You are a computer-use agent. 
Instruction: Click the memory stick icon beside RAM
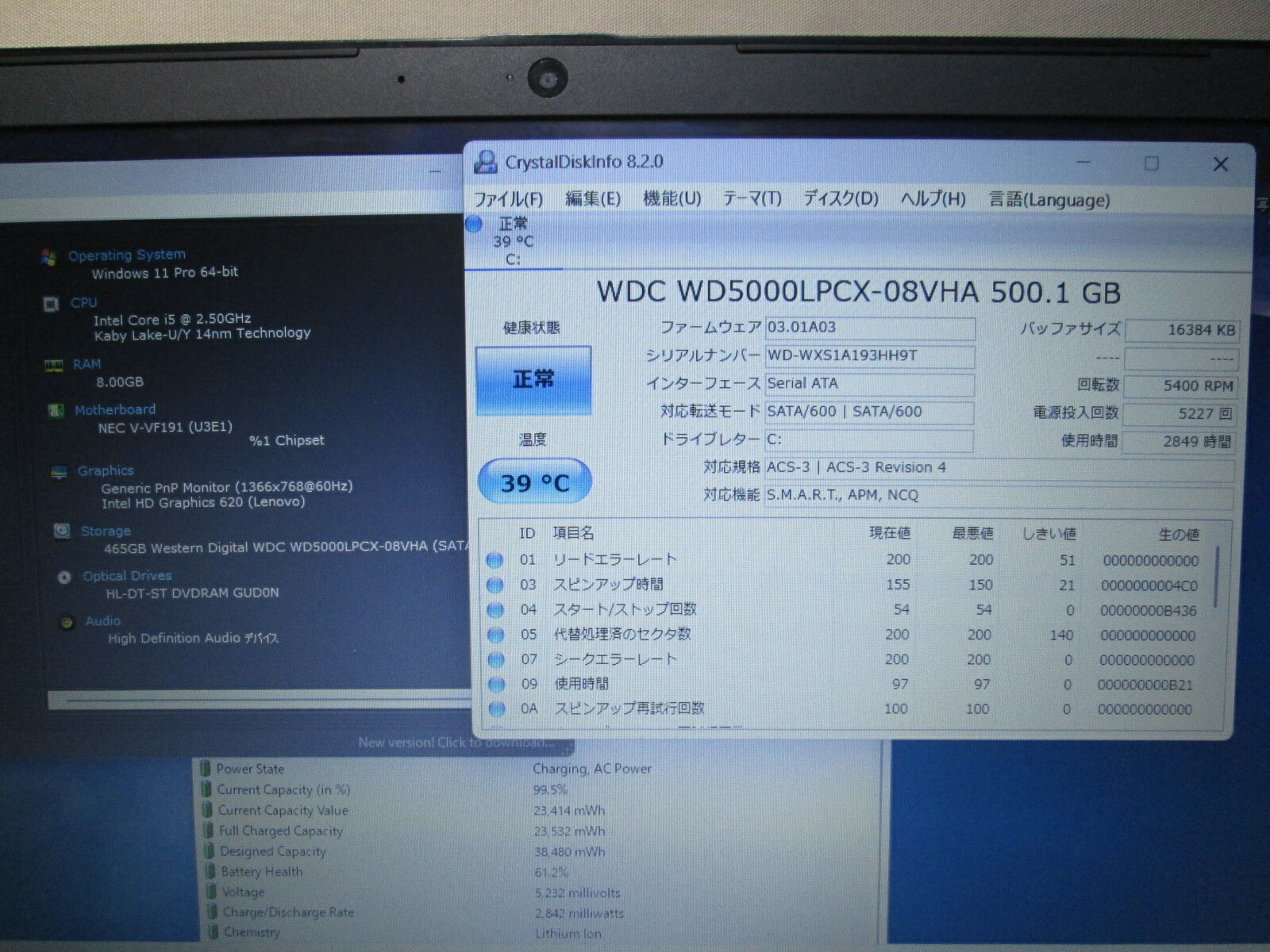(53, 365)
